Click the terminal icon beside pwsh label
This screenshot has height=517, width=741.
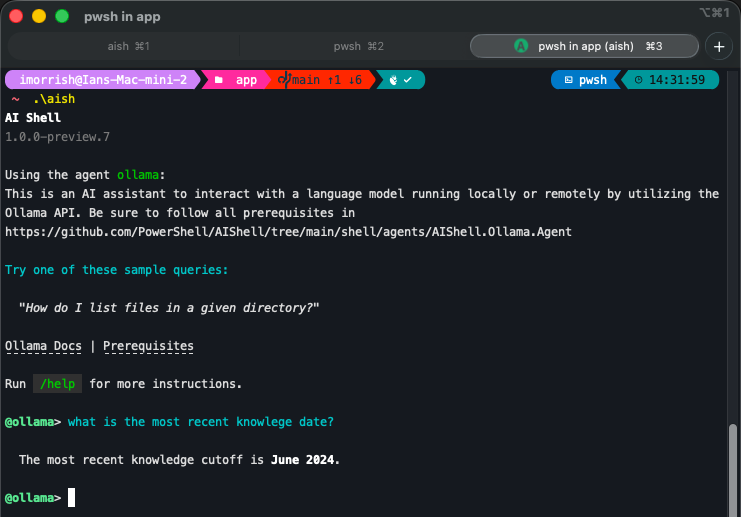click(x=569, y=80)
